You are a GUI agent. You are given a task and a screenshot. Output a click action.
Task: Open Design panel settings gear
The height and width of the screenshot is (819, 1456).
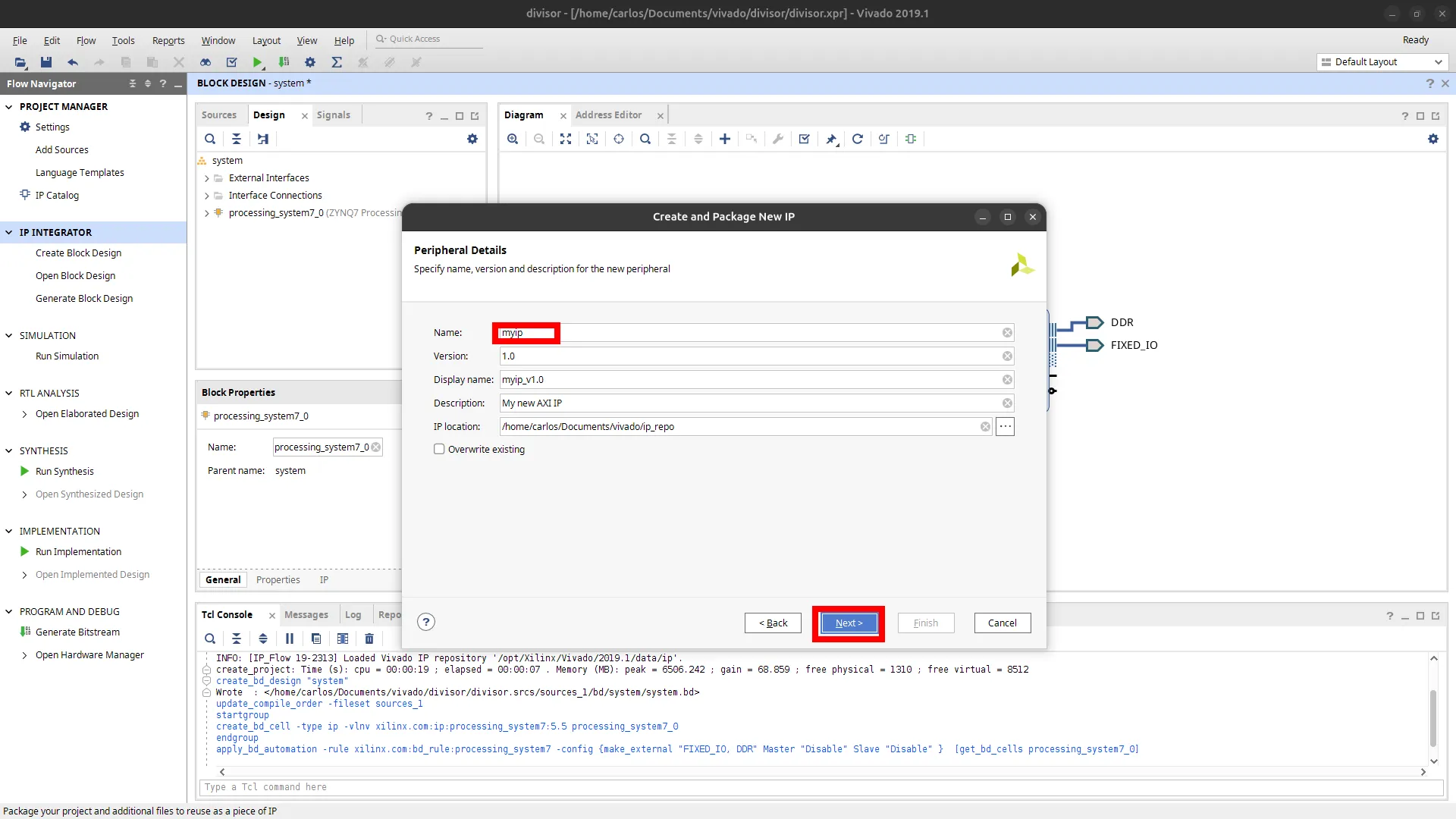(x=472, y=139)
